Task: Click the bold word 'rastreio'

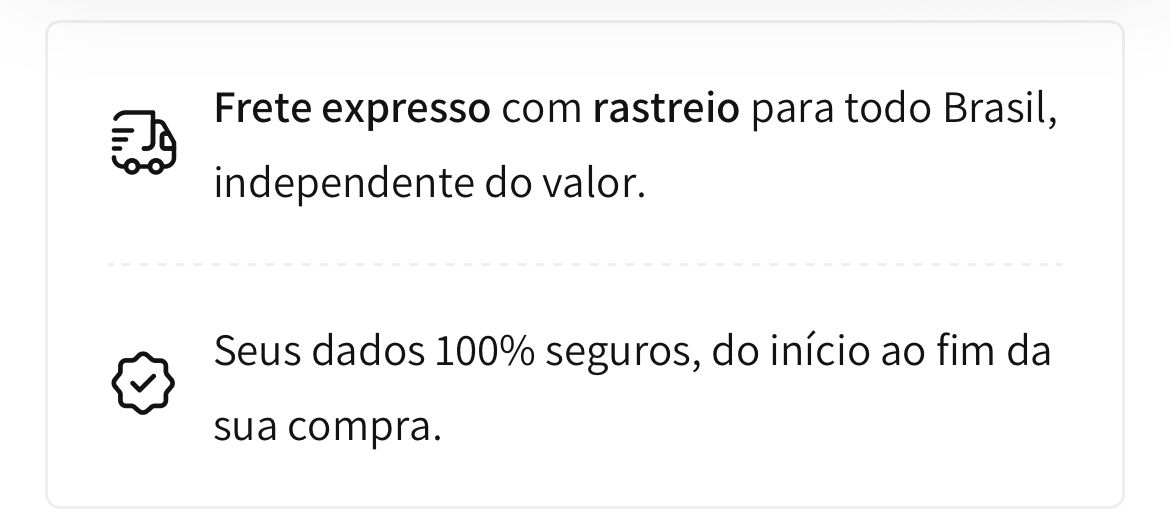Action: click(666, 109)
